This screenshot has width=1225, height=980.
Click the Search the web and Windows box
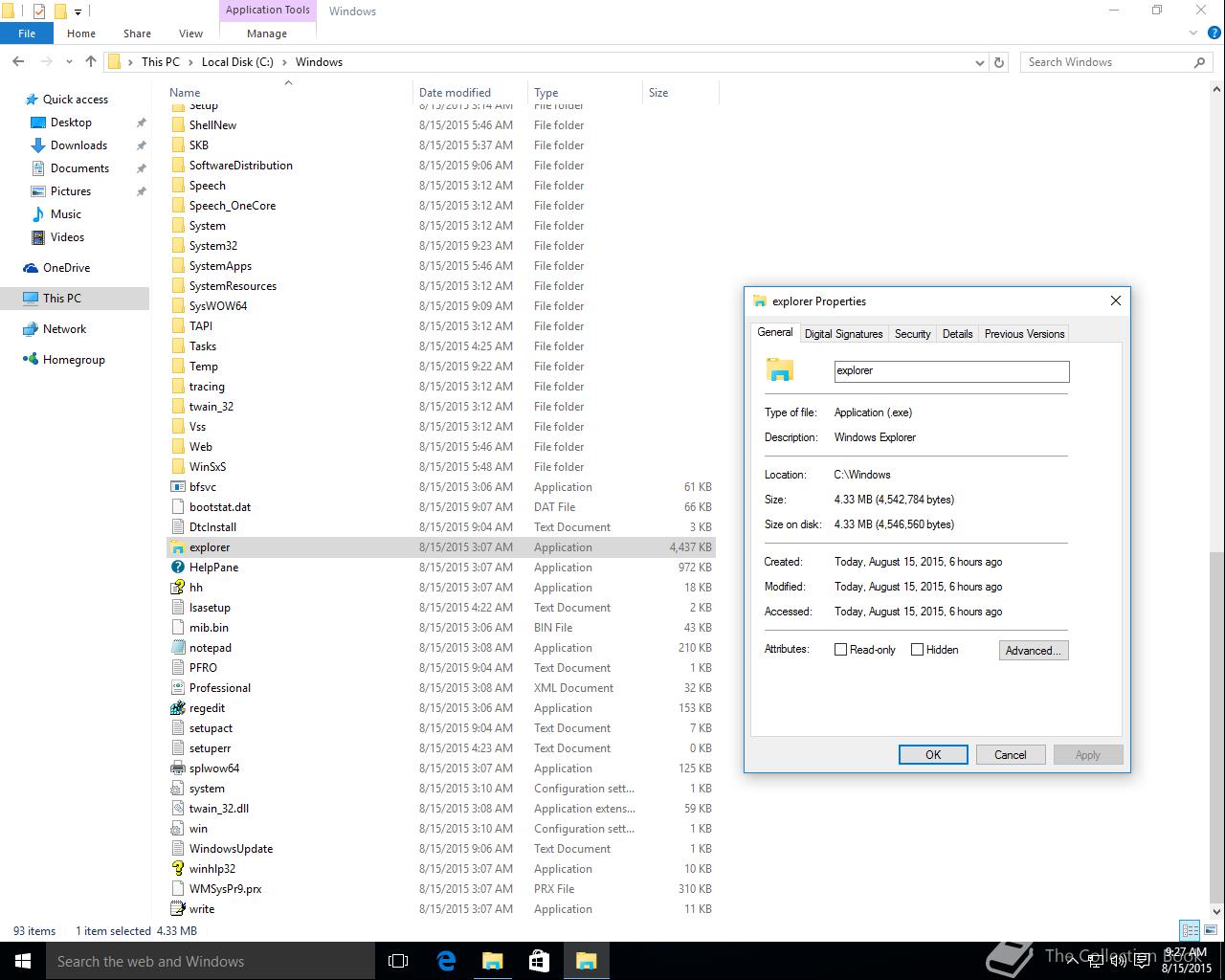pos(211,961)
